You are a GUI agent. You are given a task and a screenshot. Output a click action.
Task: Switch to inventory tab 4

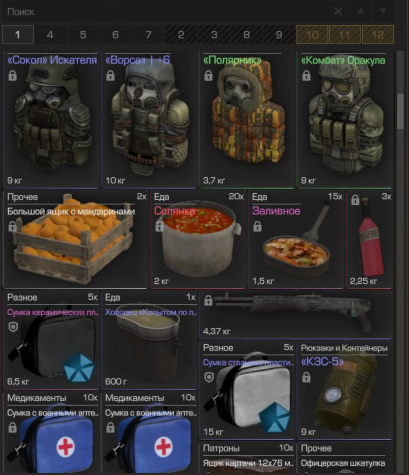[50, 35]
